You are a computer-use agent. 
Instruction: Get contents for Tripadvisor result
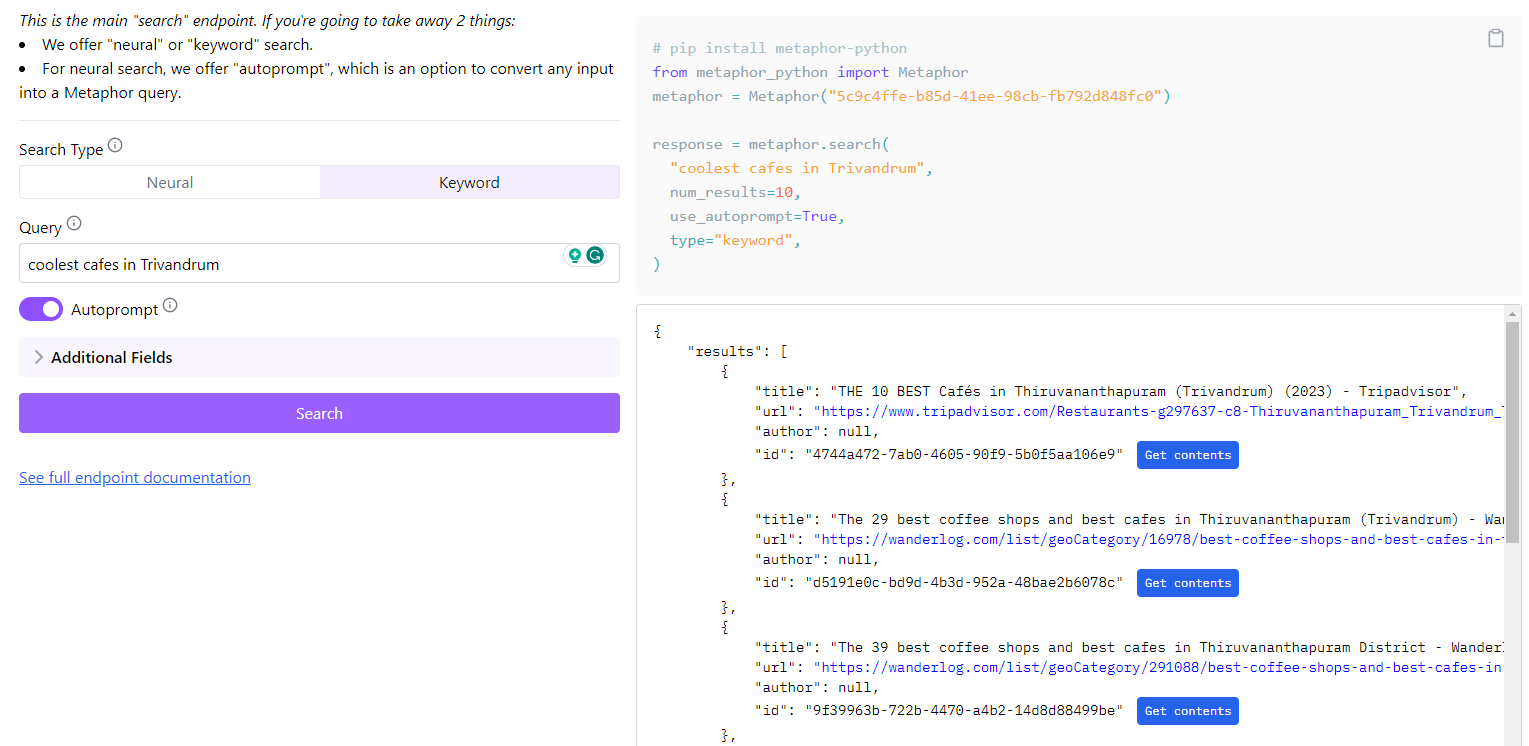point(1188,455)
